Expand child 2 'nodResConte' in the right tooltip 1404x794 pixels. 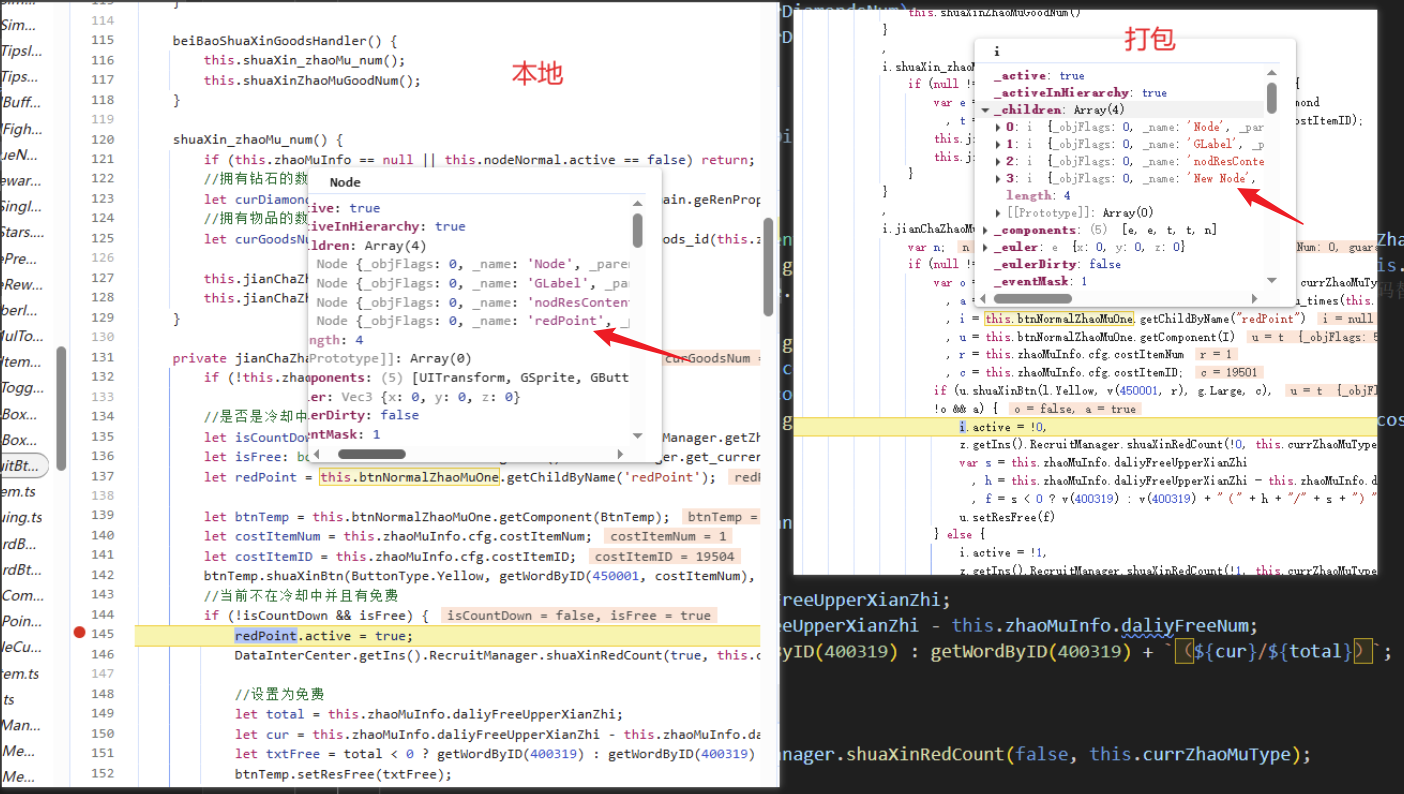998,161
